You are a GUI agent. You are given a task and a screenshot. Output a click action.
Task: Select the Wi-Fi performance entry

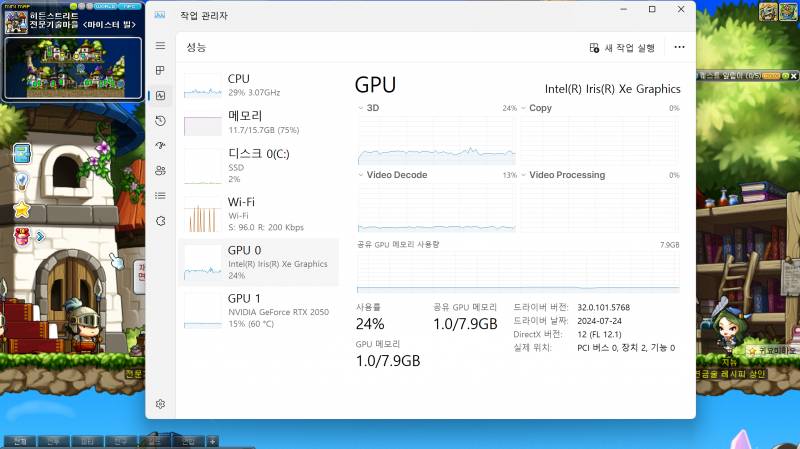(x=259, y=214)
